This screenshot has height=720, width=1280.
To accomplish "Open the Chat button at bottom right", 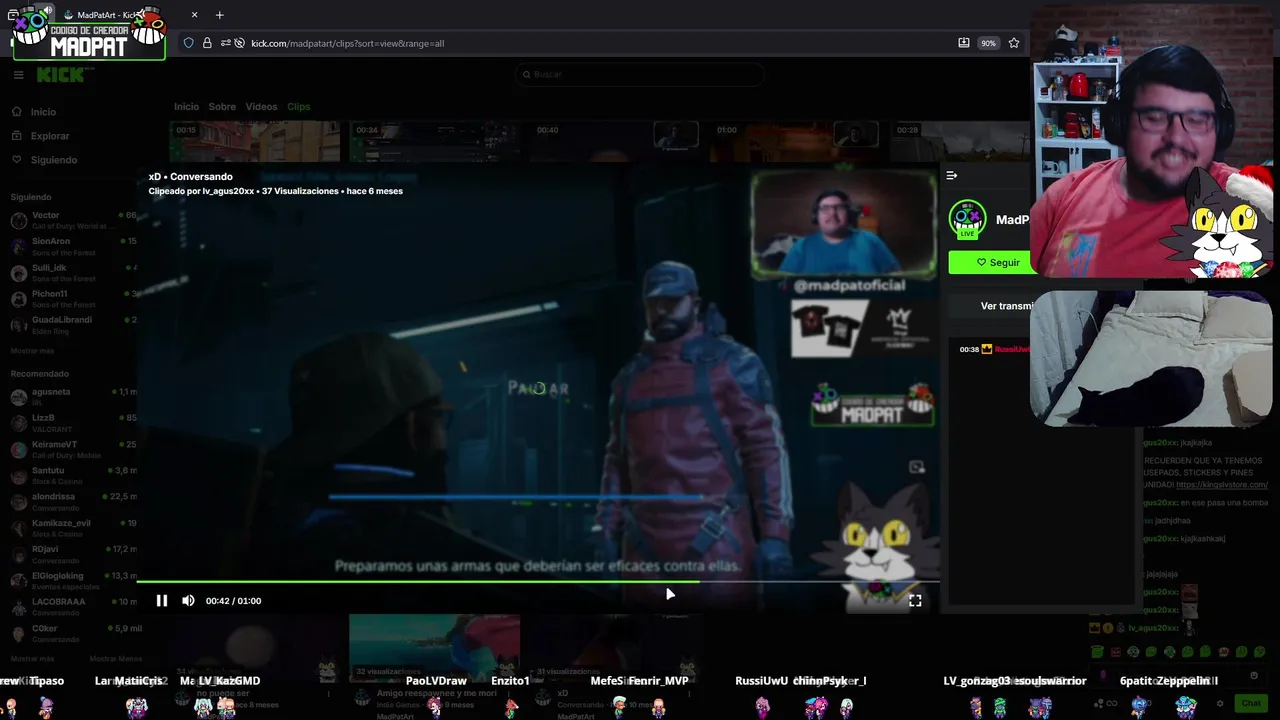I will [x=1251, y=703].
